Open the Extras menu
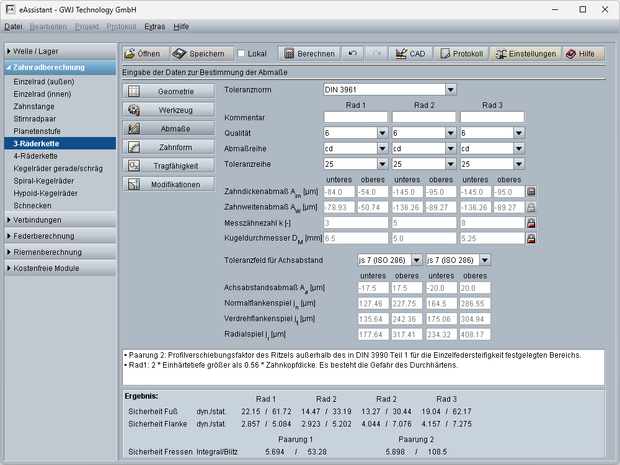Viewport: 620px width, 465px height. pos(154,26)
